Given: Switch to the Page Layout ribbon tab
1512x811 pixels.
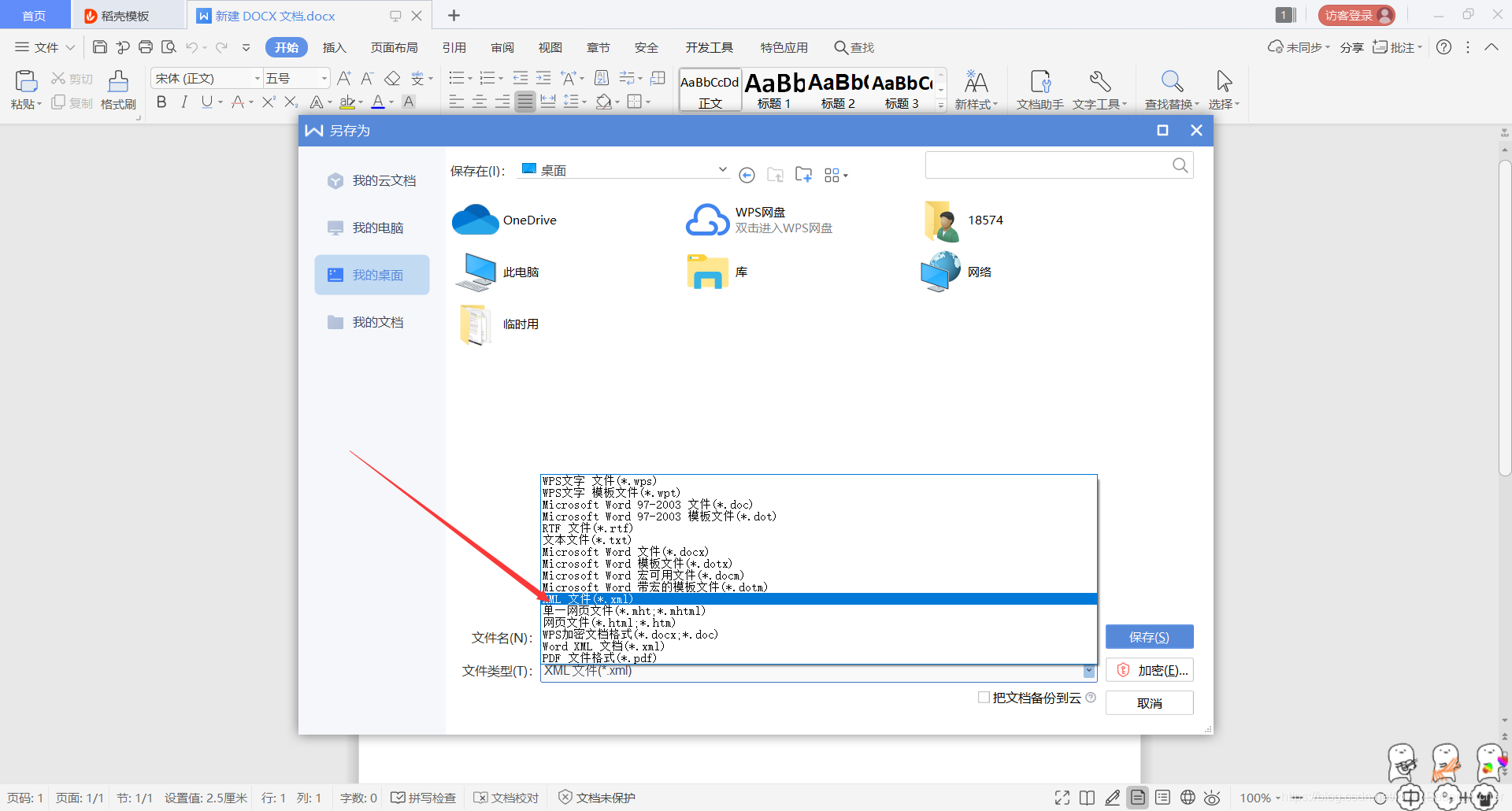Looking at the screenshot, I should (395, 47).
